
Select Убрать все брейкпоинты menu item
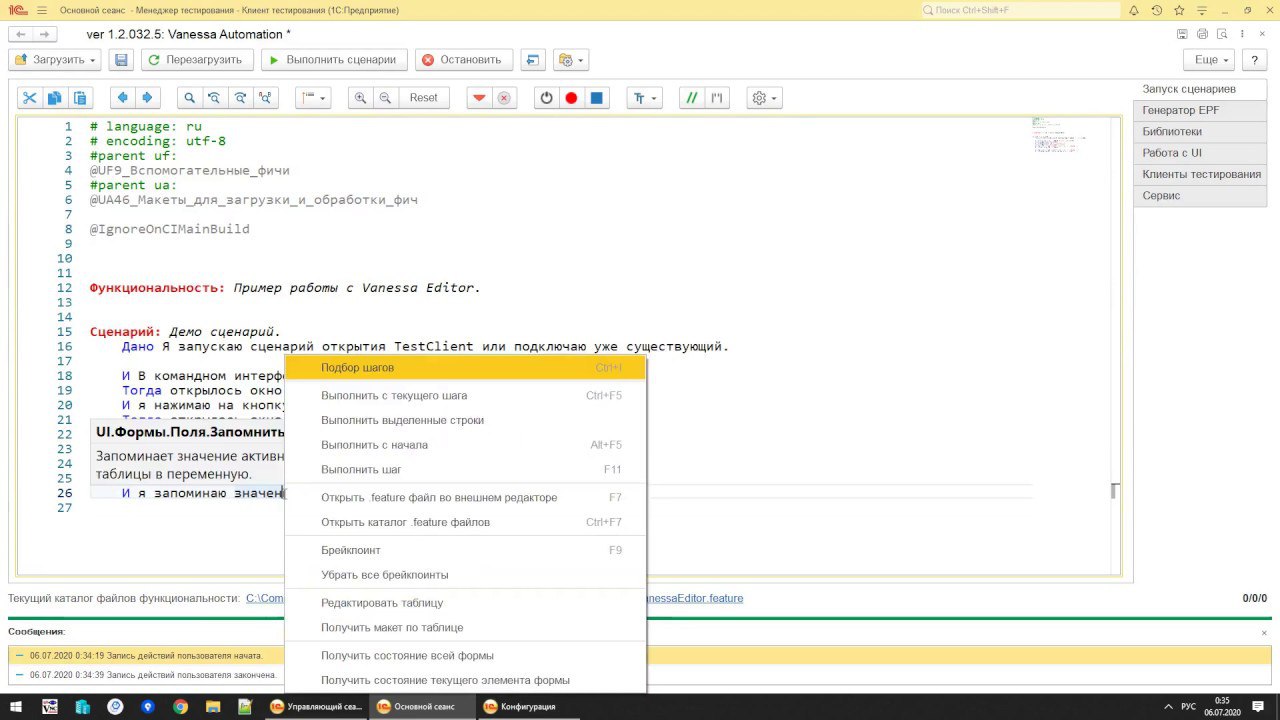point(466,575)
